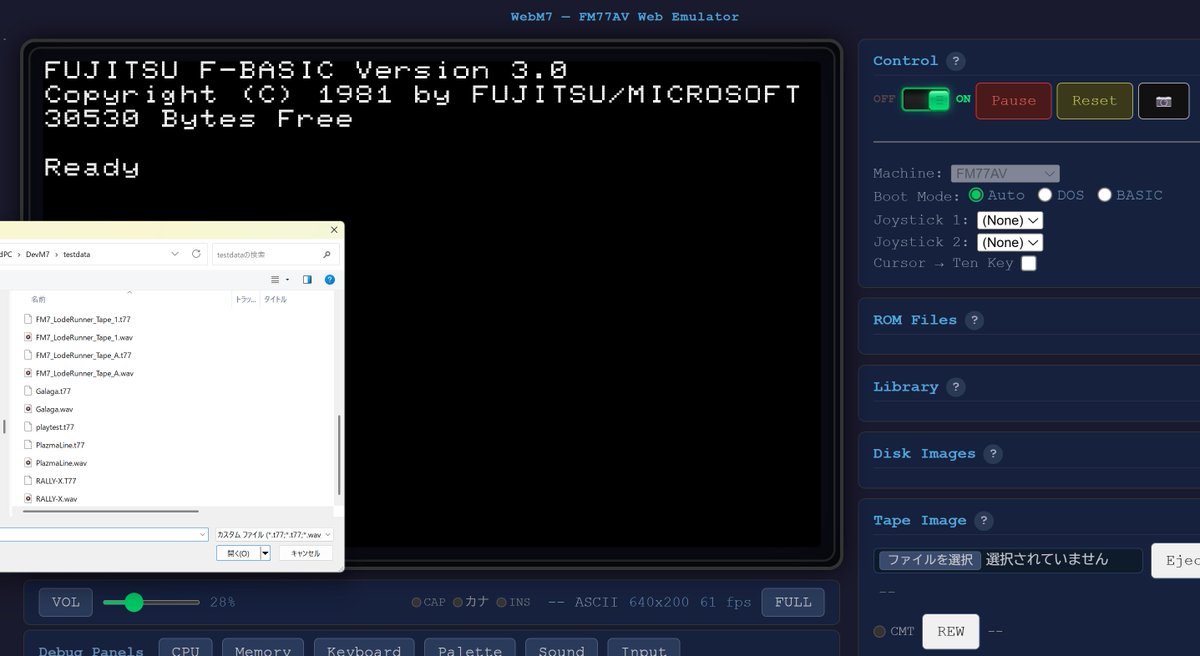This screenshot has width=1200, height=656.
Task: Click the CAP indicator light
Action: click(416, 602)
